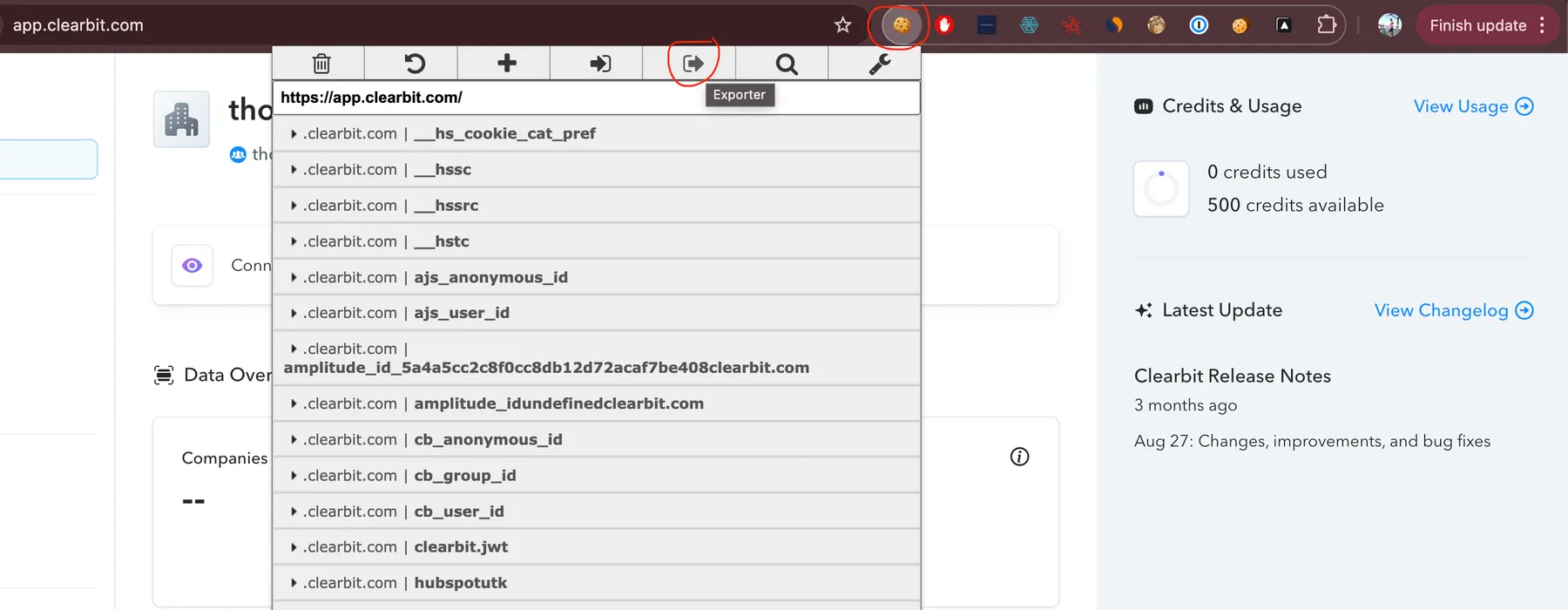Expand the __hssrc cookie row
Viewport: 1568px width, 610px height.
pos(597,205)
